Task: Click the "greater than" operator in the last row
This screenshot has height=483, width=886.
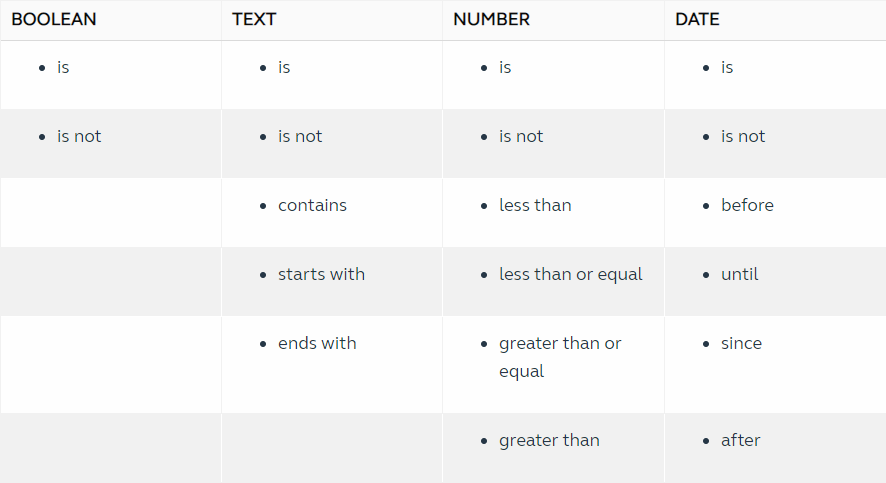Action: pyautogui.click(x=549, y=441)
